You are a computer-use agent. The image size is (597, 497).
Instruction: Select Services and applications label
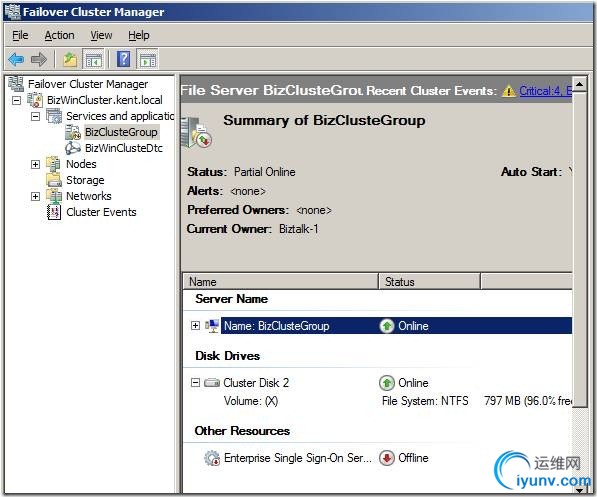tap(120, 116)
